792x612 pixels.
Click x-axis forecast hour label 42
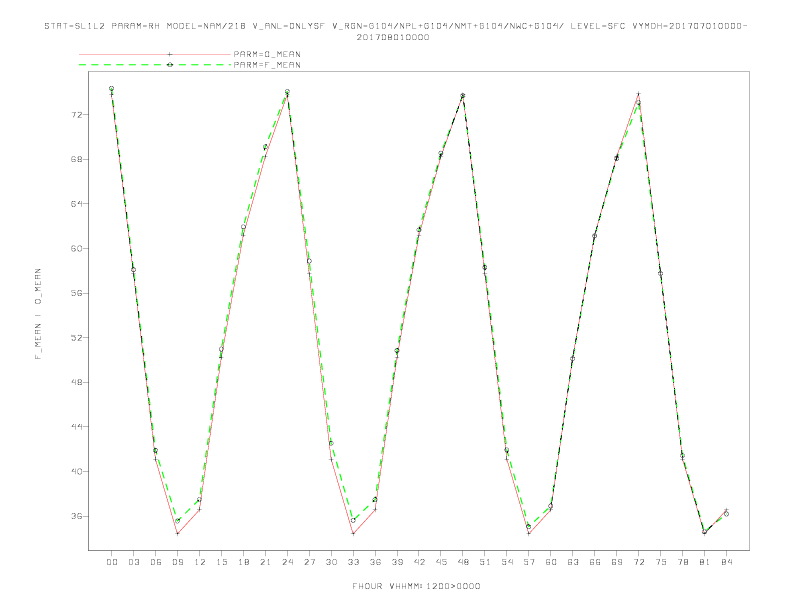point(419,562)
